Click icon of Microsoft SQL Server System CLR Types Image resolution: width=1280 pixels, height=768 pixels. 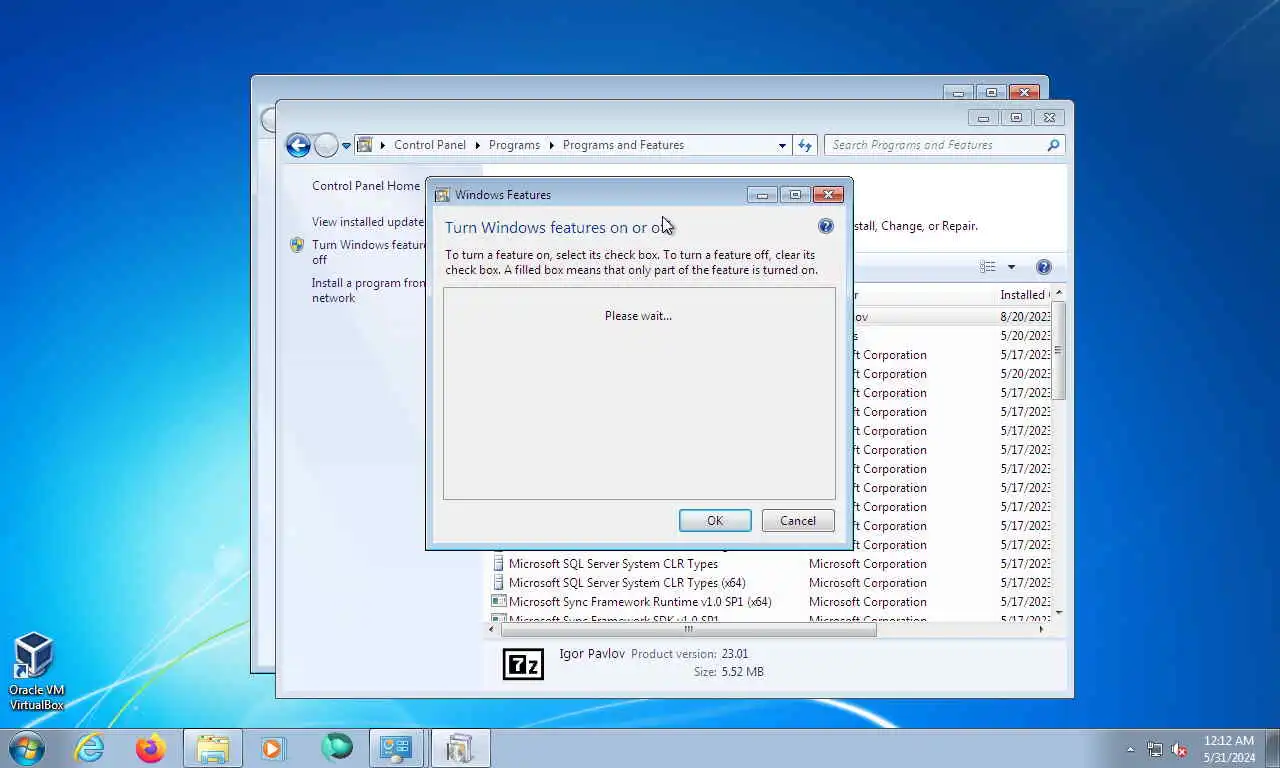(498, 564)
